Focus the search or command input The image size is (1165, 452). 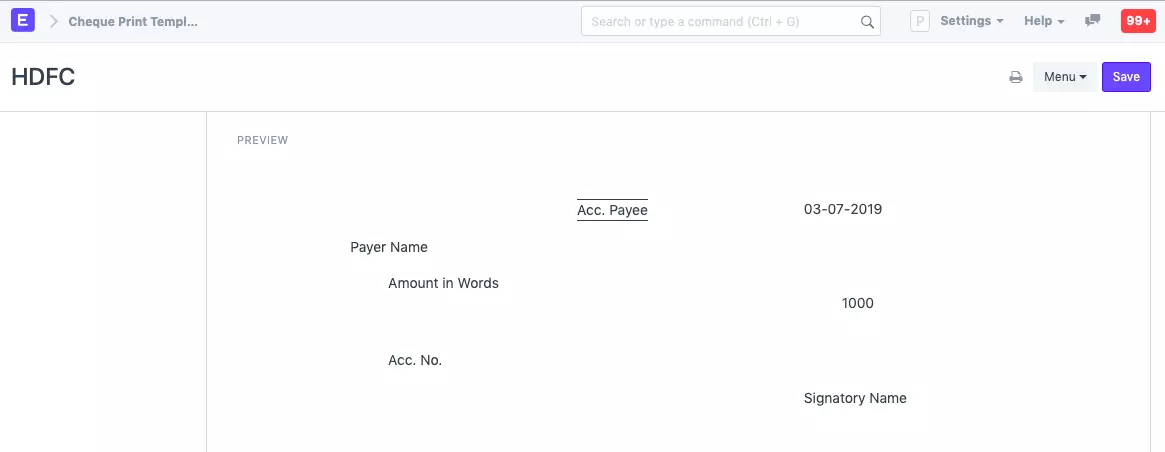pyautogui.click(x=730, y=22)
